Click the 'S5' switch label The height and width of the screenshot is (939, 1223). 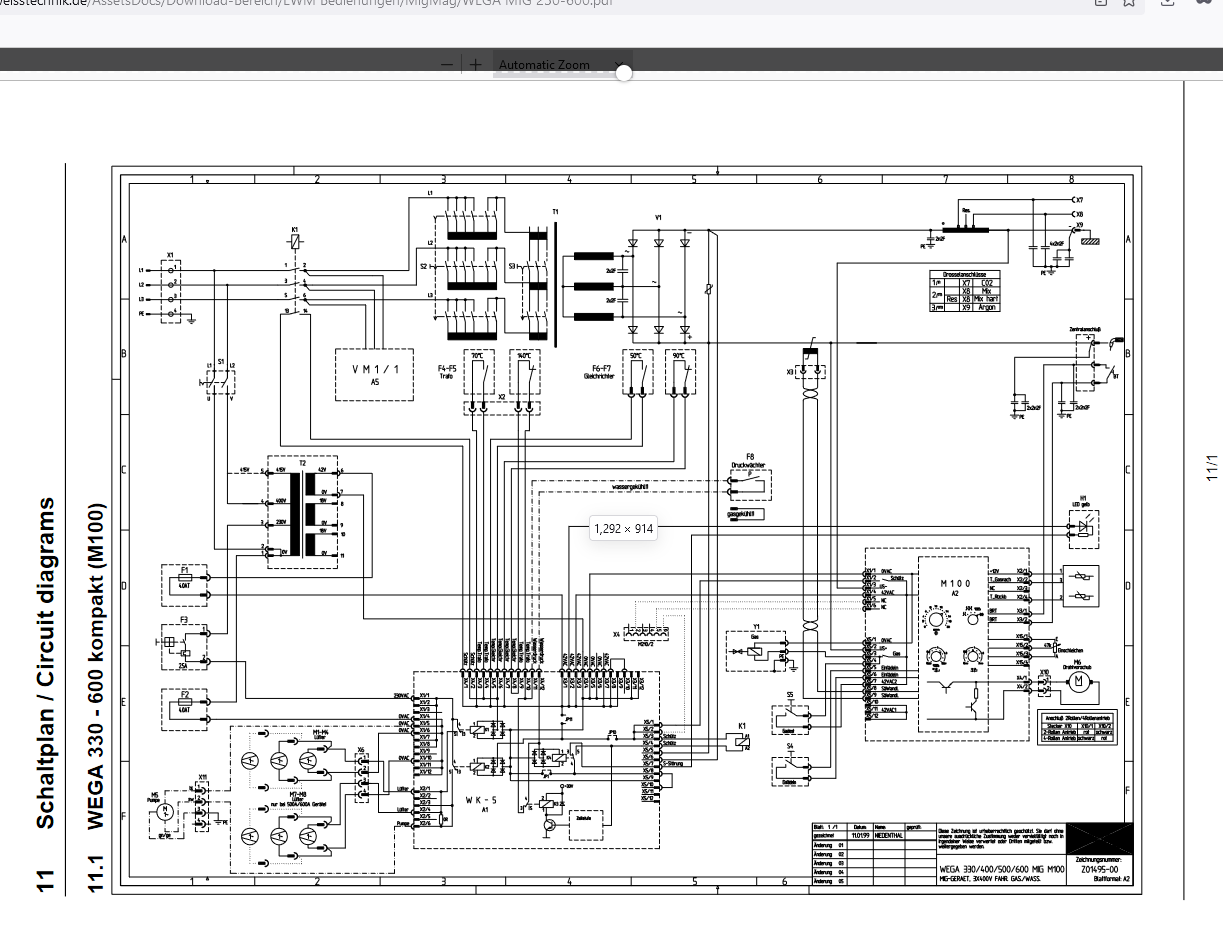click(789, 694)
